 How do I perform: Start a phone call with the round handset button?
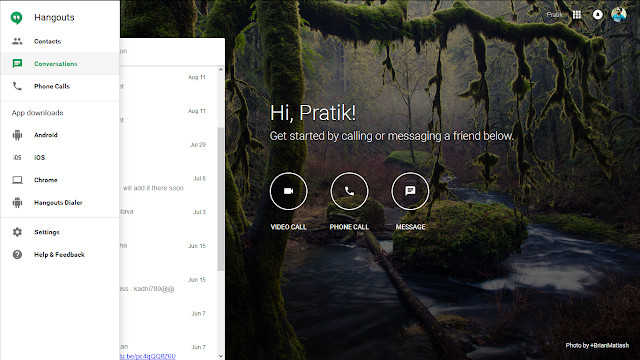(349, 191)
